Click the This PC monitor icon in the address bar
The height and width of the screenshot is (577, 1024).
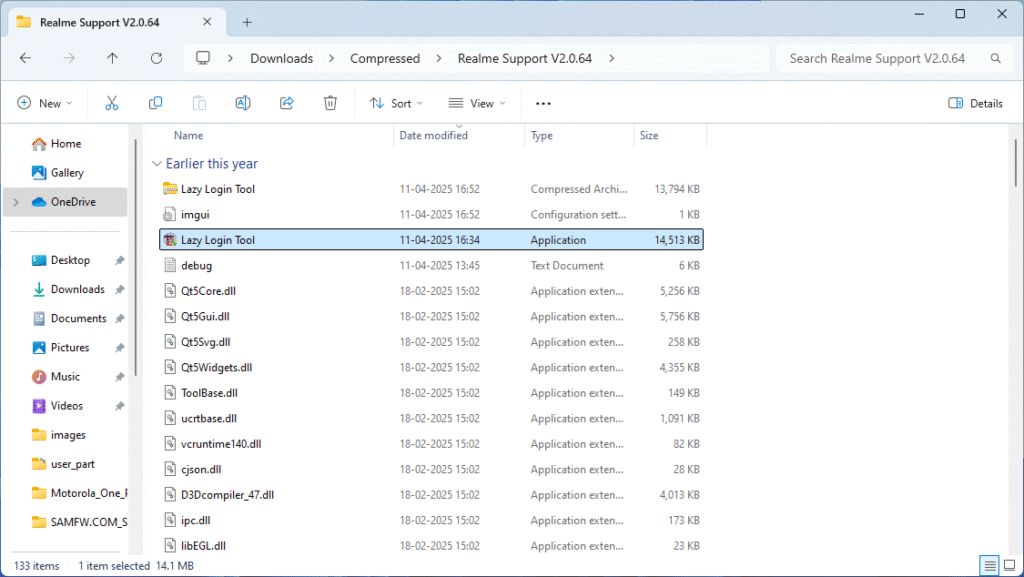coord(203,58)
